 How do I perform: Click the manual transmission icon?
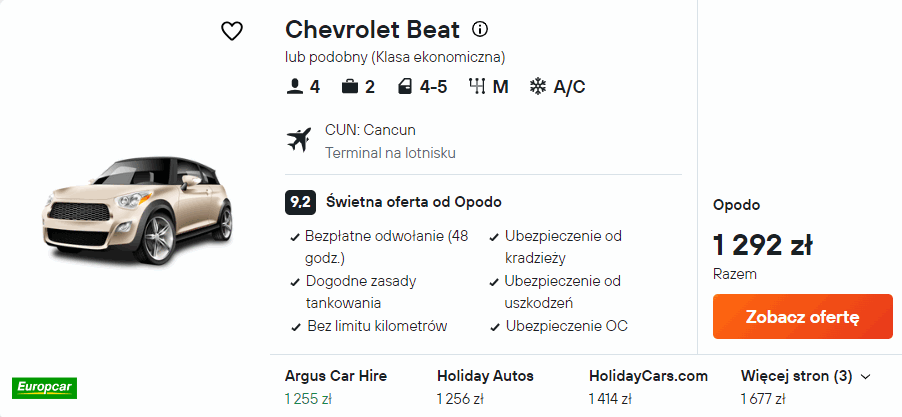(476, 87)
